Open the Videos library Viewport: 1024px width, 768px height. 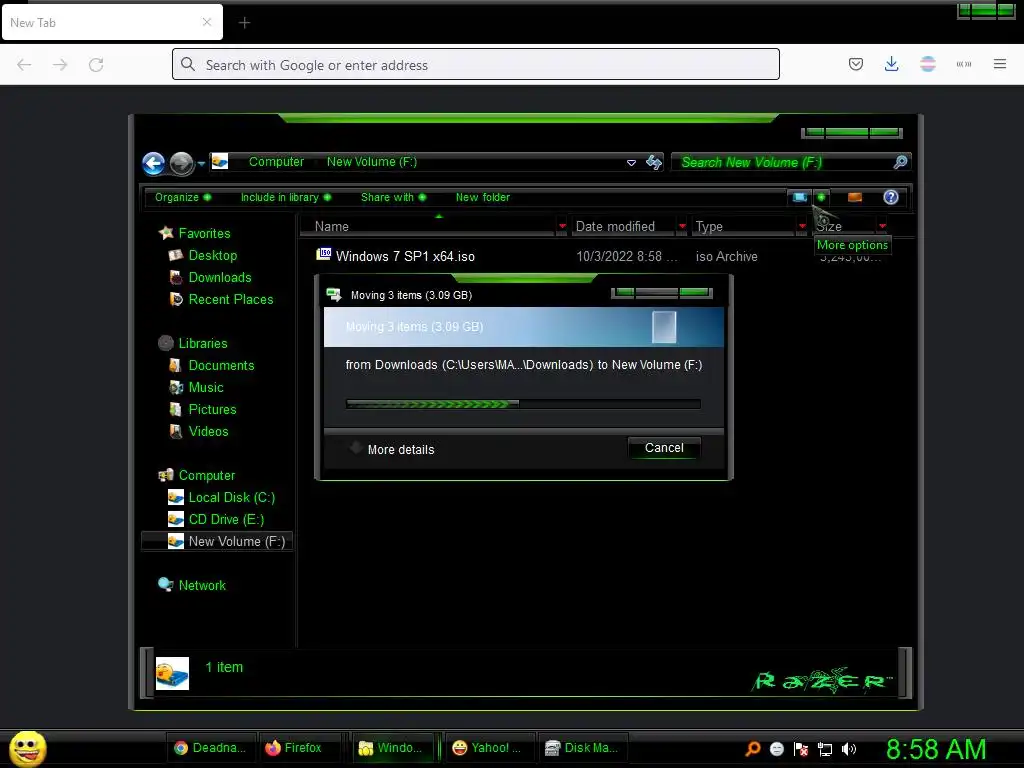click(x=208, y=432)
